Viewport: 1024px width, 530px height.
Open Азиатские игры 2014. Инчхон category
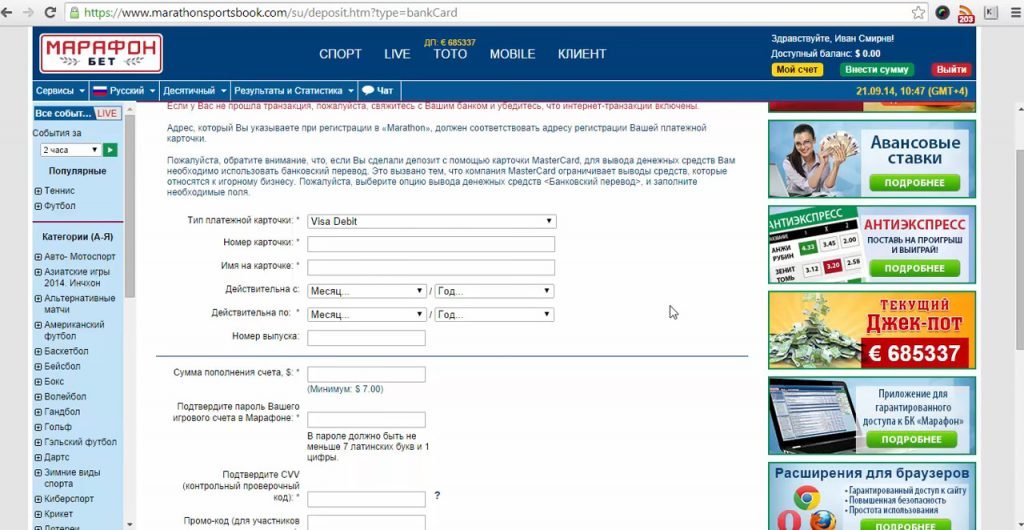click(77, 277)
